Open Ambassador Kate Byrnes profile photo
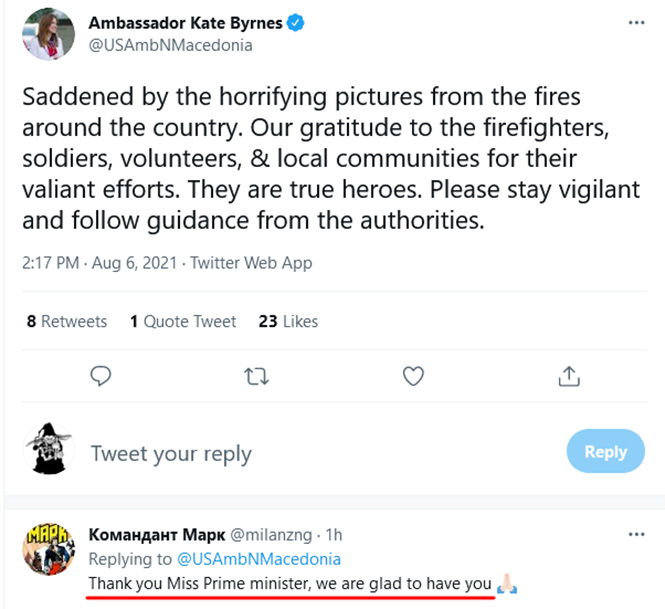This screenshot has height=609, width=665. point(48,34)
